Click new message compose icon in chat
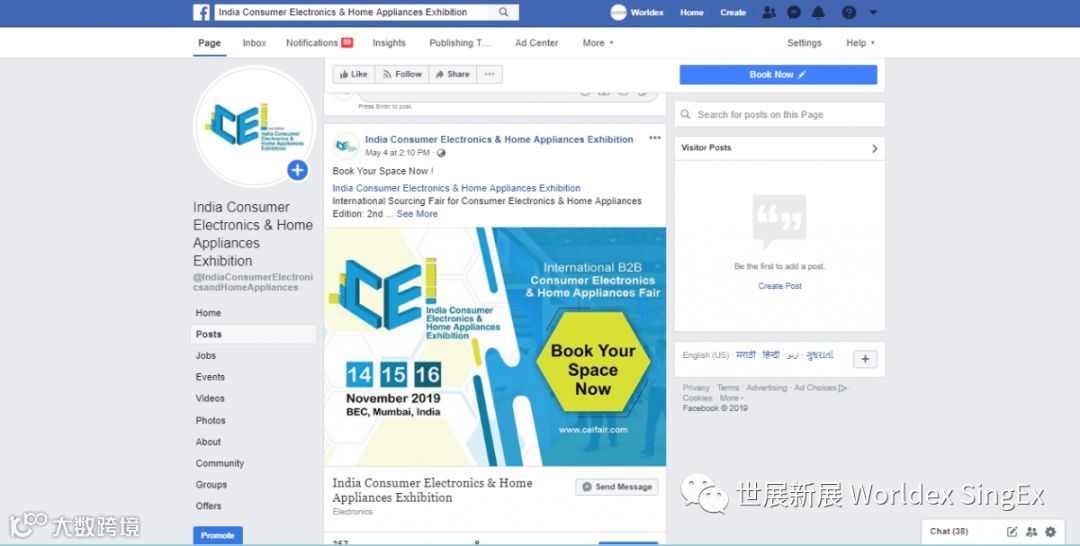Screen dimensions: 1080x546 pos(1012,532)
